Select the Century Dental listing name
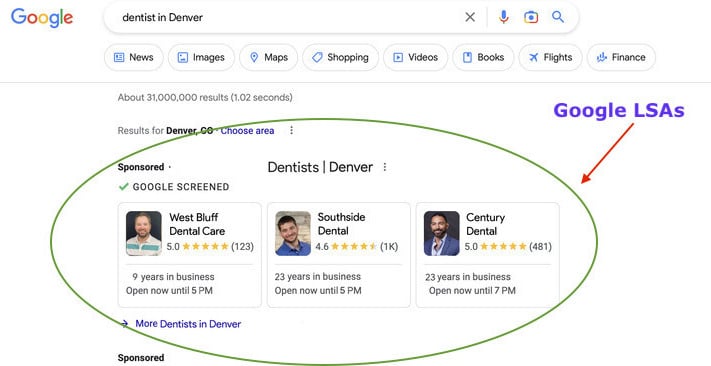The image size is (711, 366). (485, 224)
